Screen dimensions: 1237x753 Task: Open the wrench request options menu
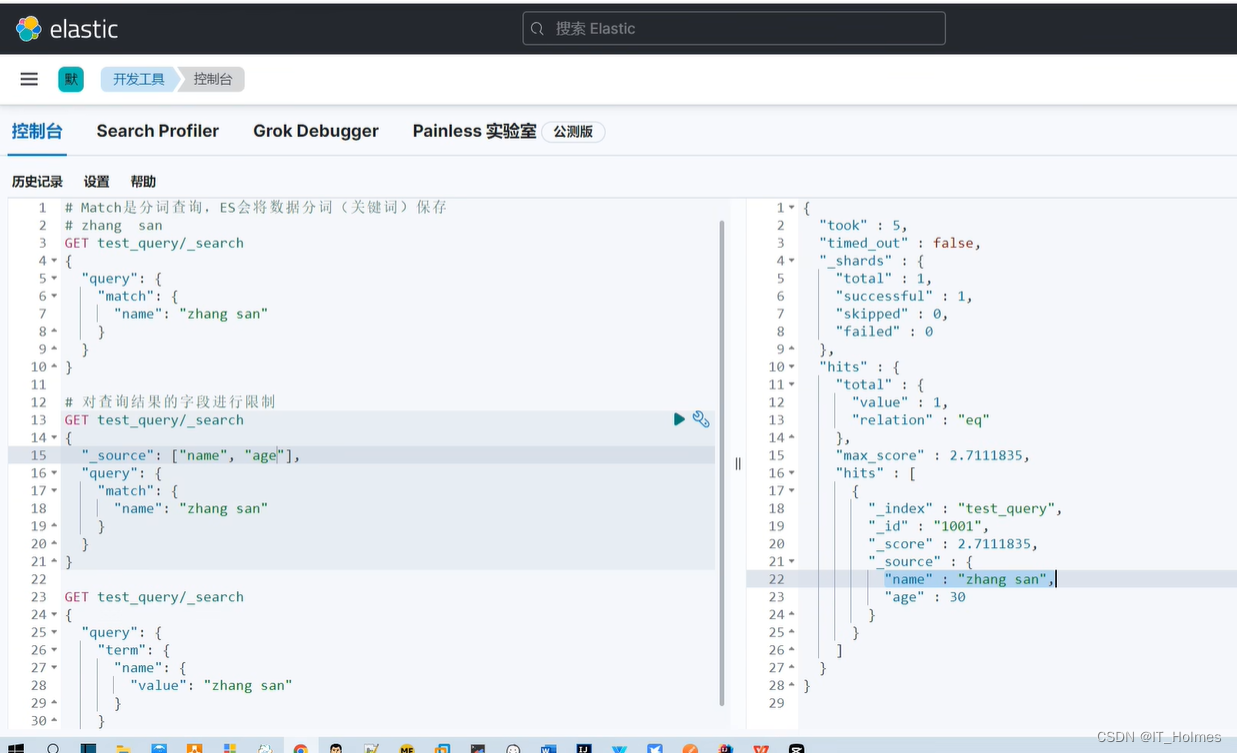(x=701, y=419)
